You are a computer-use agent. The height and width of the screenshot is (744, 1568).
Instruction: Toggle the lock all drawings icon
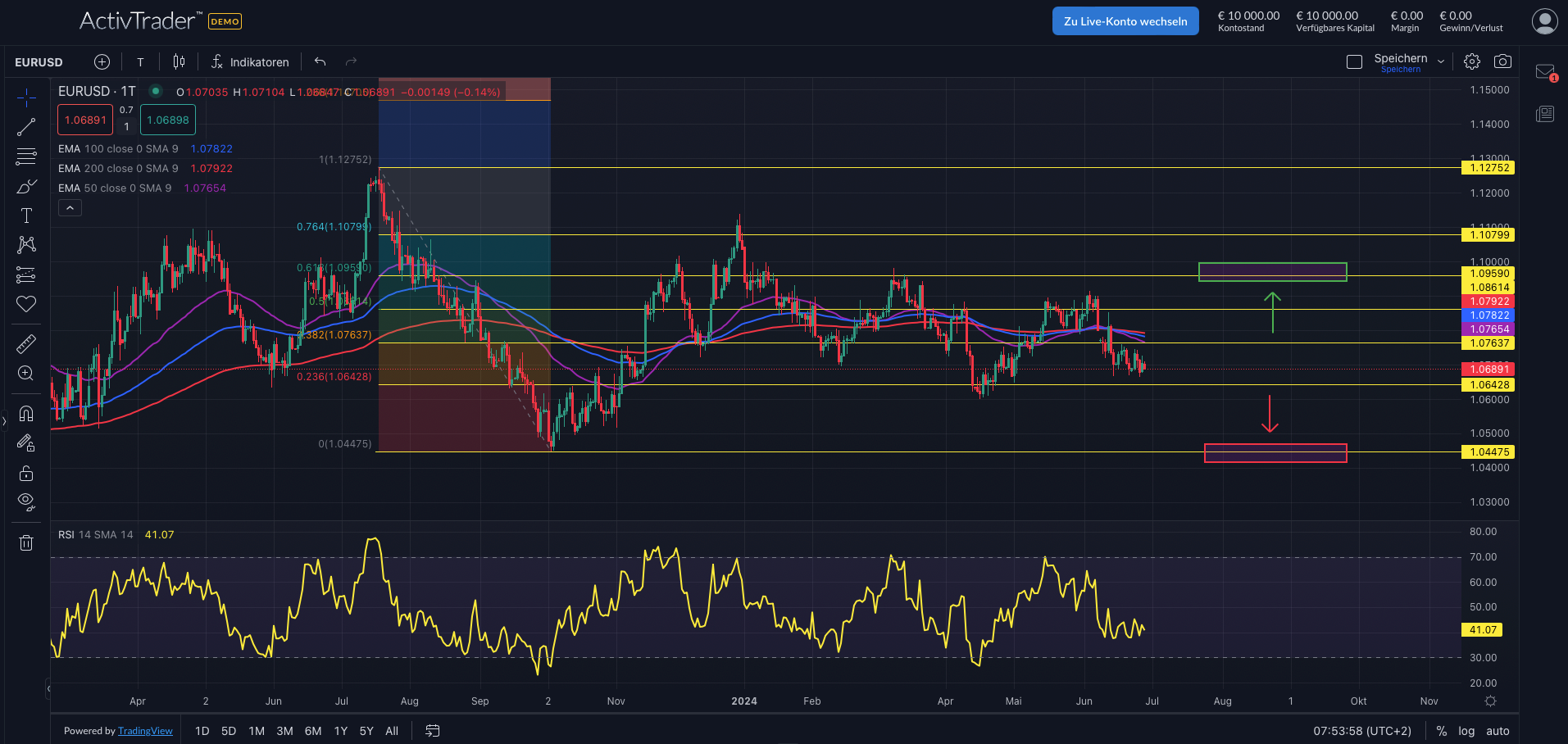(x=26, y=473)
